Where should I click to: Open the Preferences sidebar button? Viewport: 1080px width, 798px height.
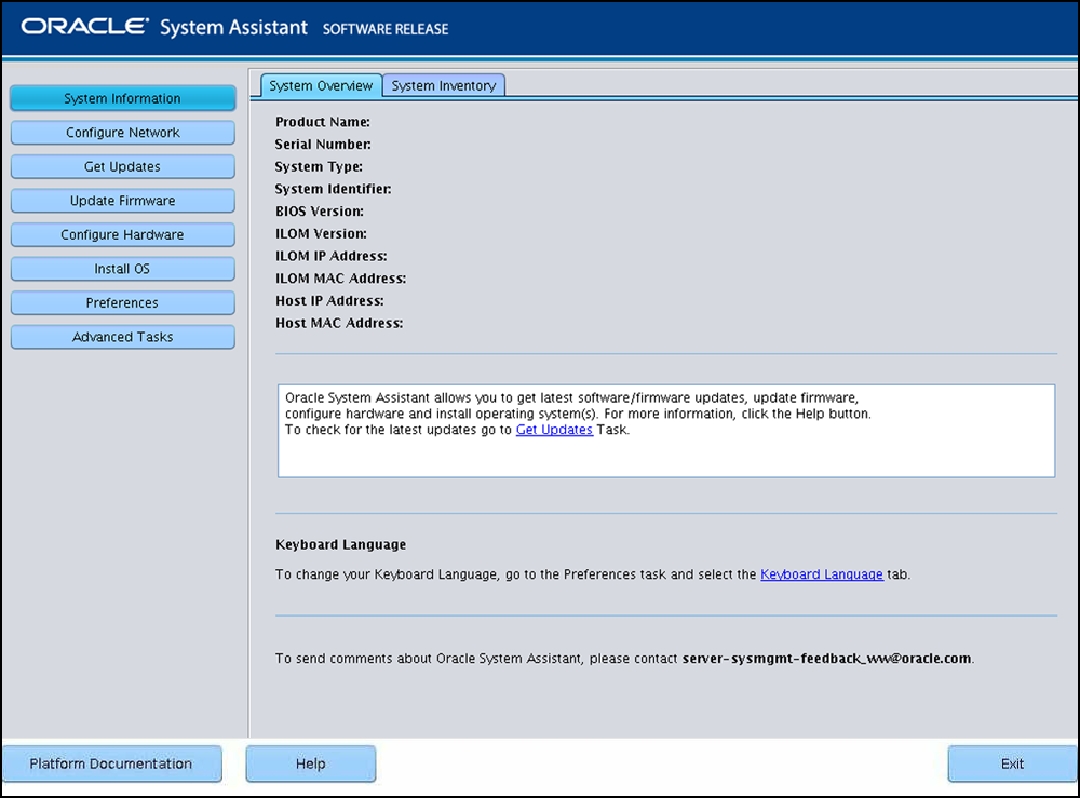click(x=123, y=303)
